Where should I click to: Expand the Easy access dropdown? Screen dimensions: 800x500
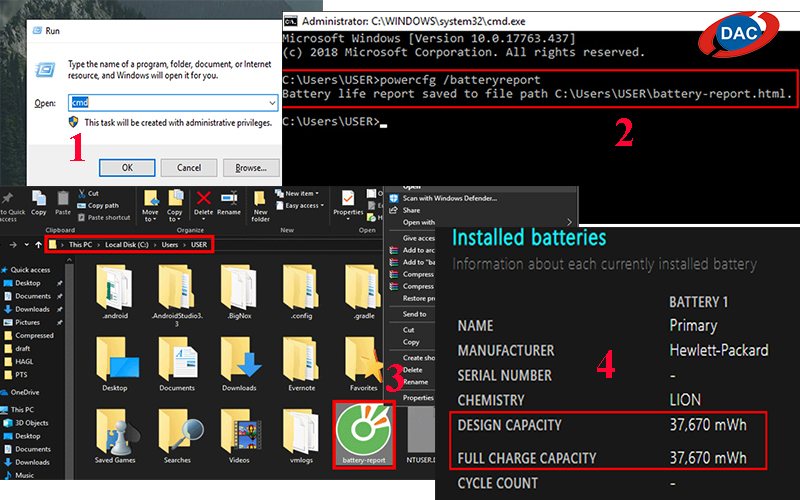(x=303, y=205)
